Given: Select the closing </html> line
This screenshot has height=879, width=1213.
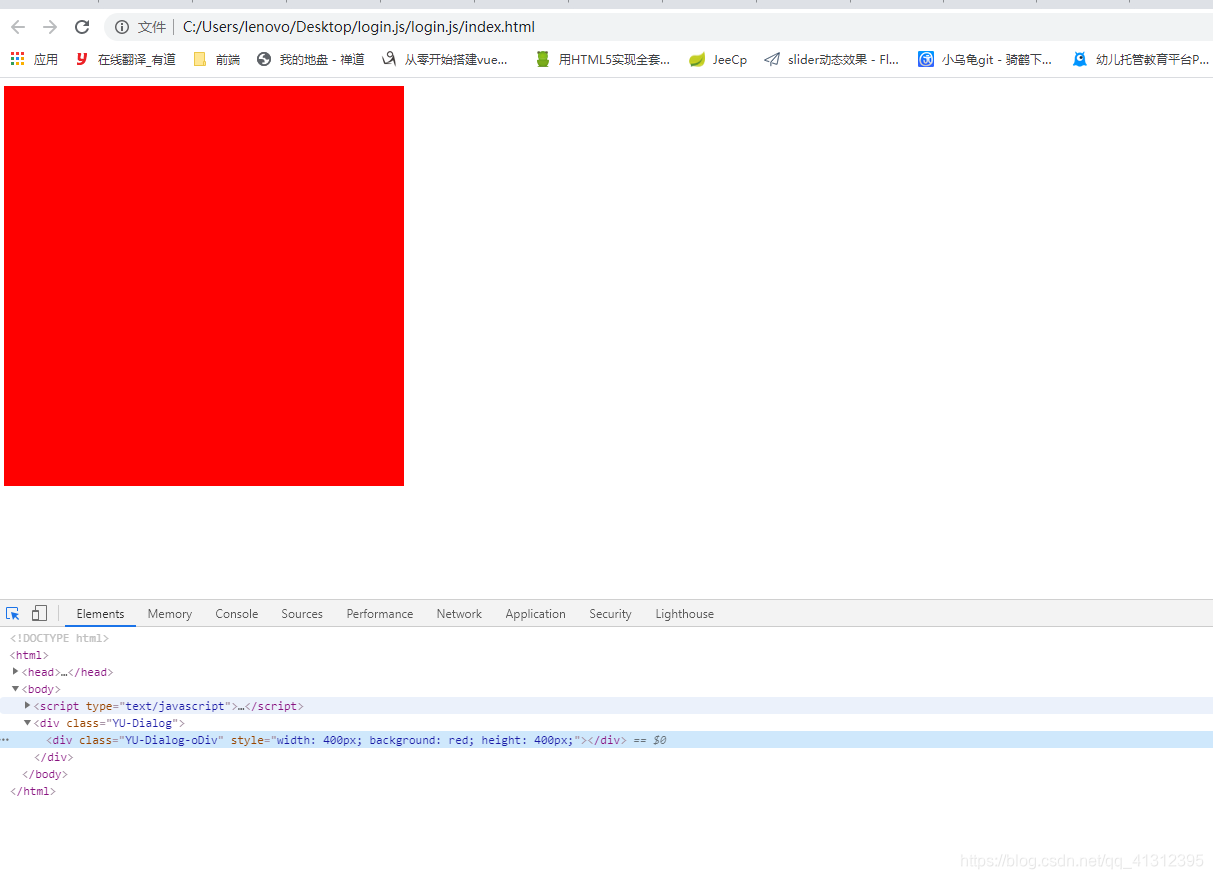Looking at the screenshot, I should (33, 791).
